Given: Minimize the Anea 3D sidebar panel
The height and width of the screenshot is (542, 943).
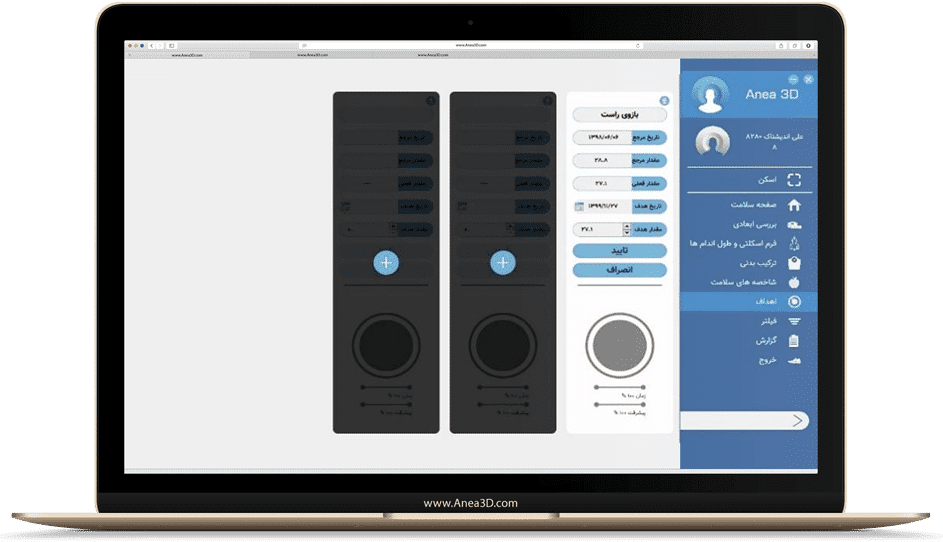Looking at the screenshot, I should point(793,79).
